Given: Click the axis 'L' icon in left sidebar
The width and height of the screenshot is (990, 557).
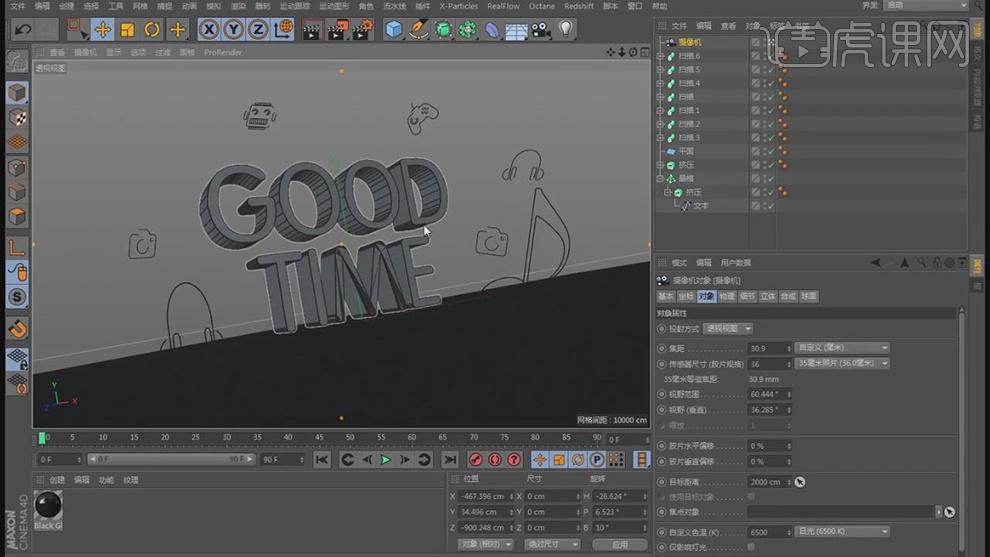Looking at the screenshot, I should 17,247.
